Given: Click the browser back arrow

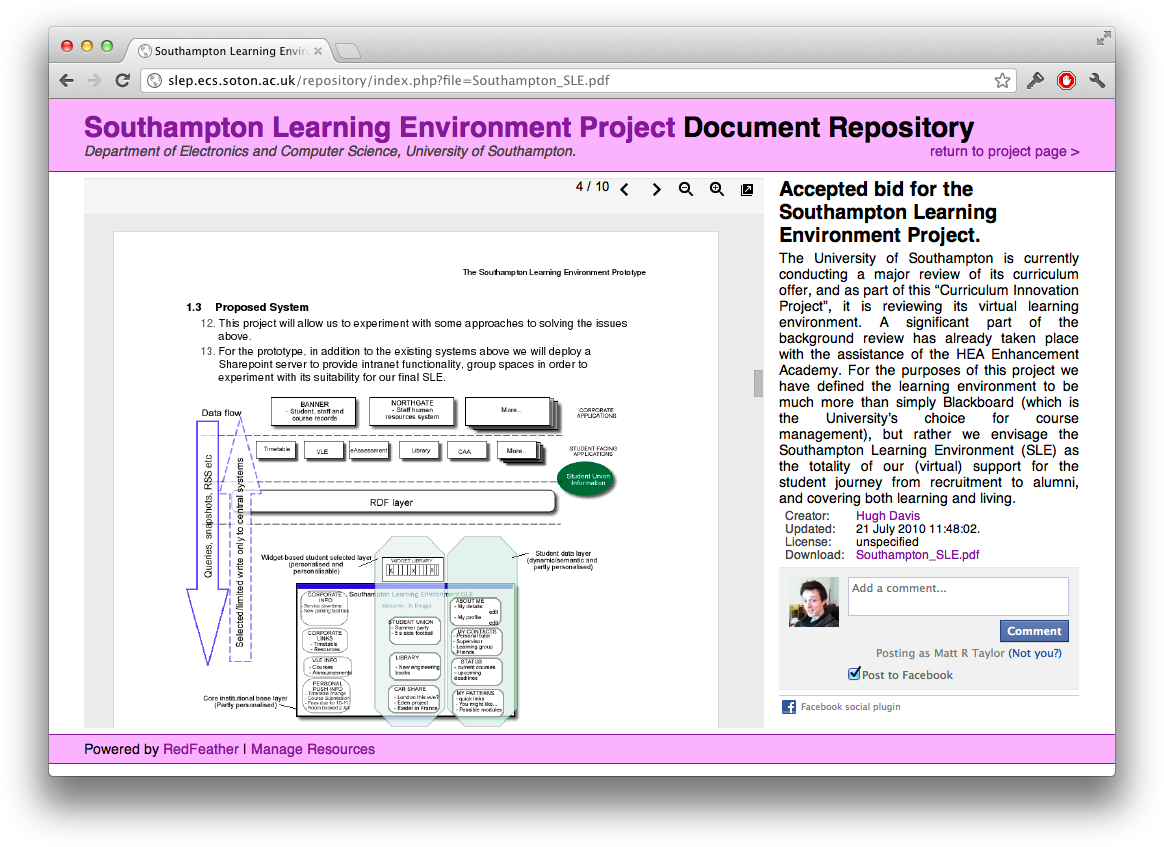Looking at the screenshot, I should [x=67, y=81].
